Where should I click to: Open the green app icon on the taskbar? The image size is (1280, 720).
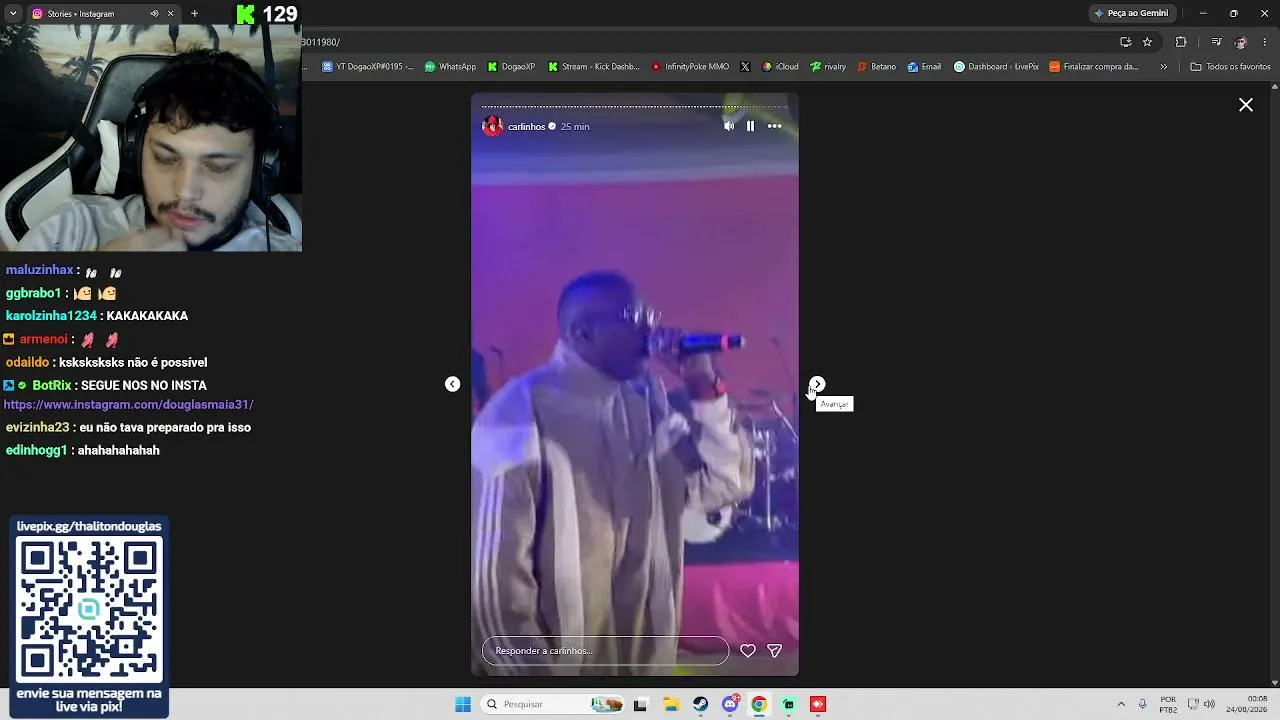pyautogui.click(x=789, y=704)
